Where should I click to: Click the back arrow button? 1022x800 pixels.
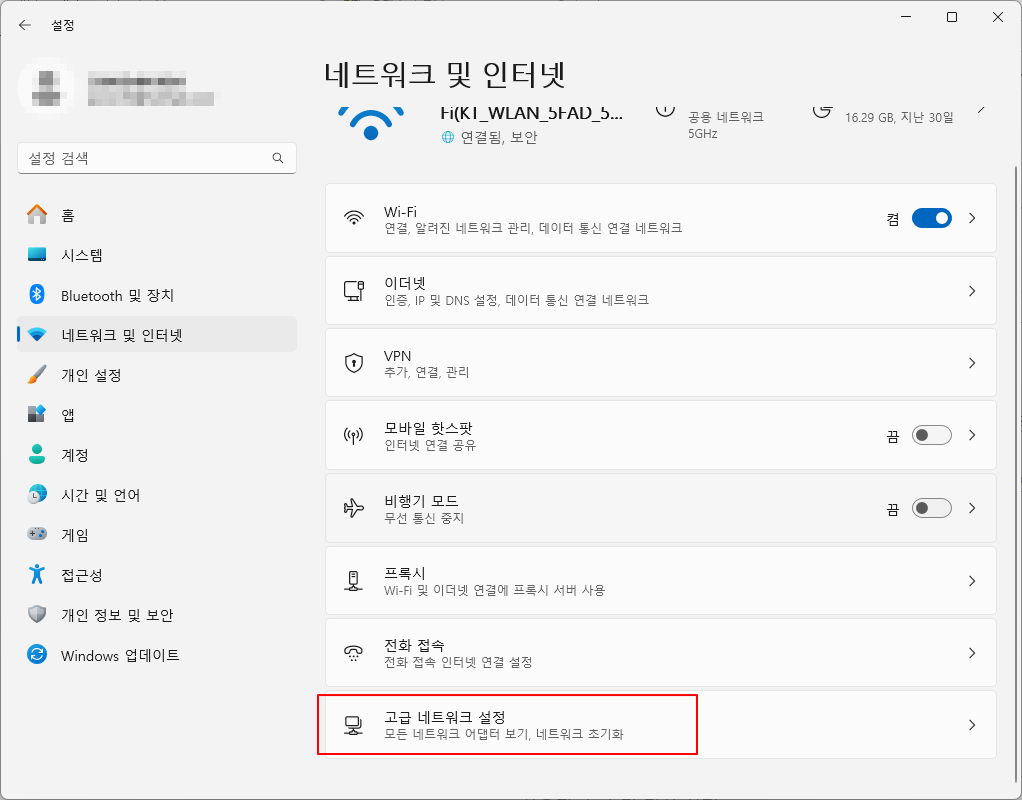pos(23,24)
